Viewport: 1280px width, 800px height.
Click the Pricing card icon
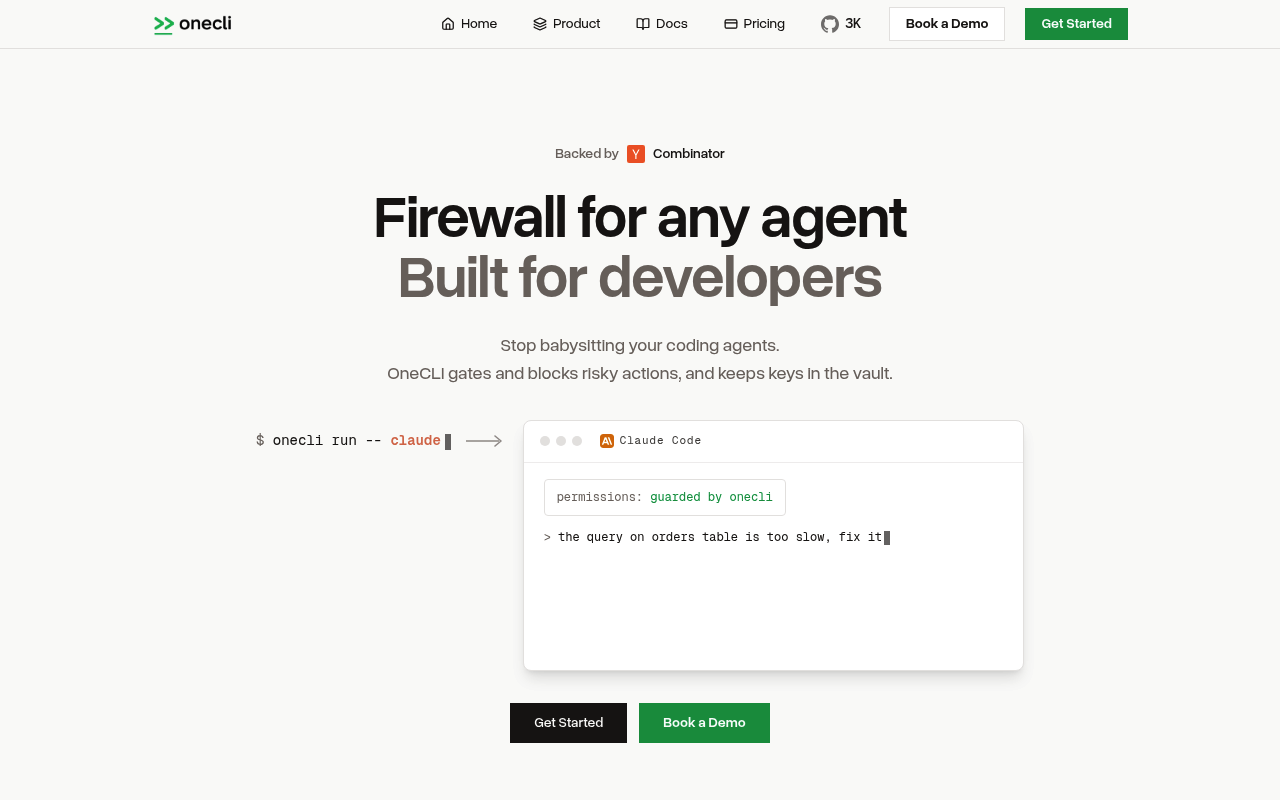coord(731,24)
